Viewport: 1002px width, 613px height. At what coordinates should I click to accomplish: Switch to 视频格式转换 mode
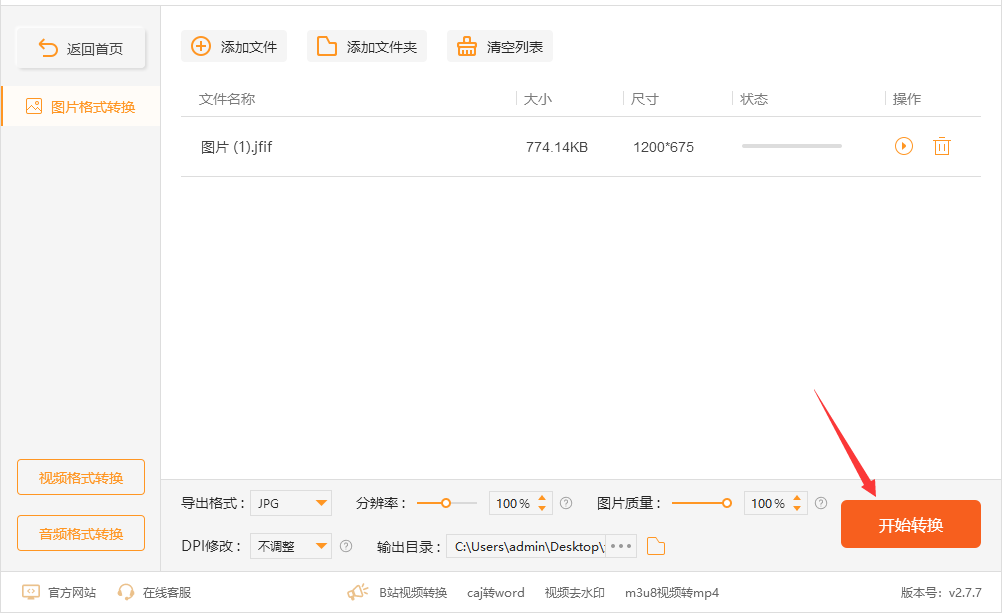pyautogui.click(x=81, y=477)
